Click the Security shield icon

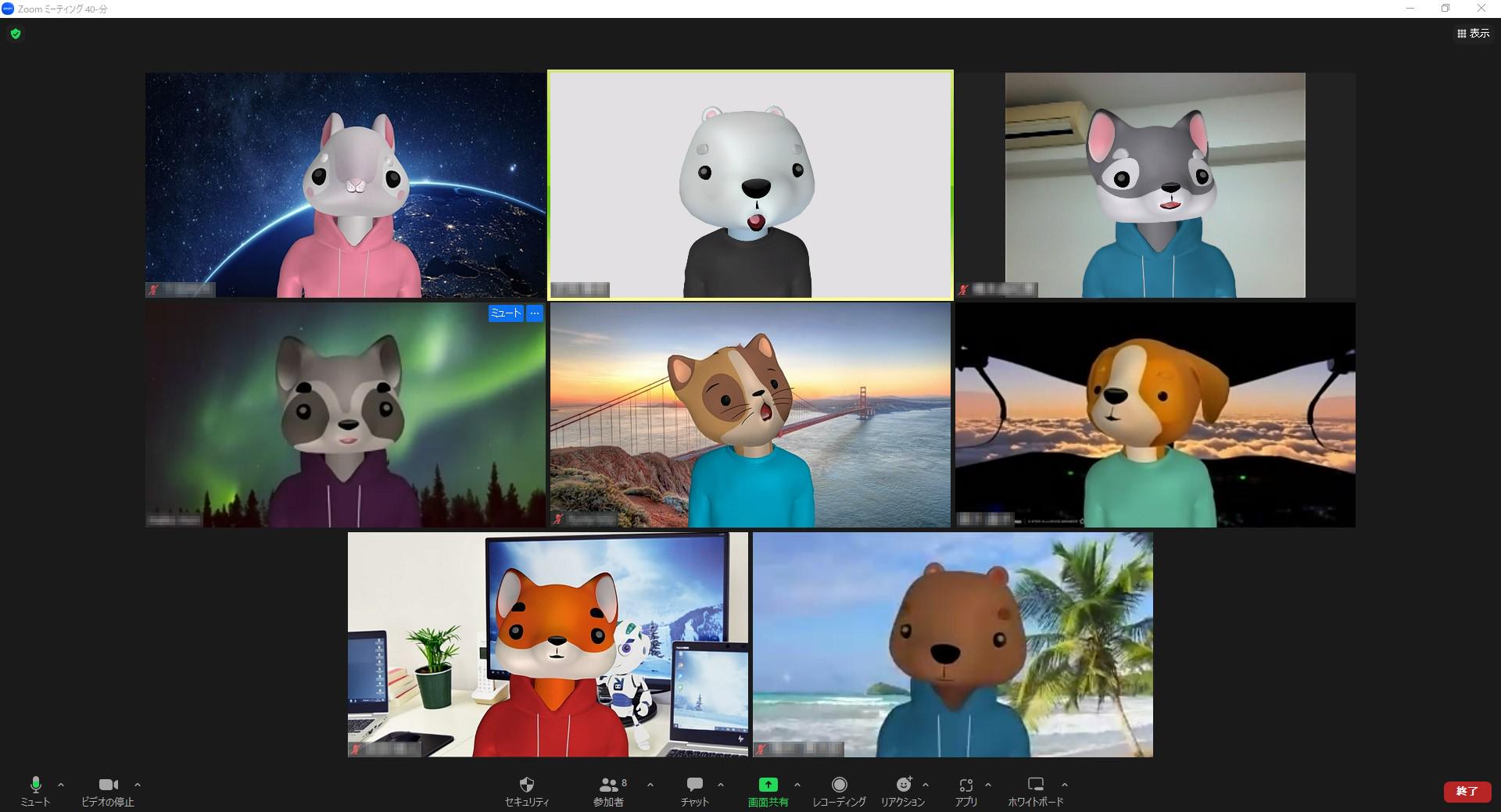(x=526, y=785)
